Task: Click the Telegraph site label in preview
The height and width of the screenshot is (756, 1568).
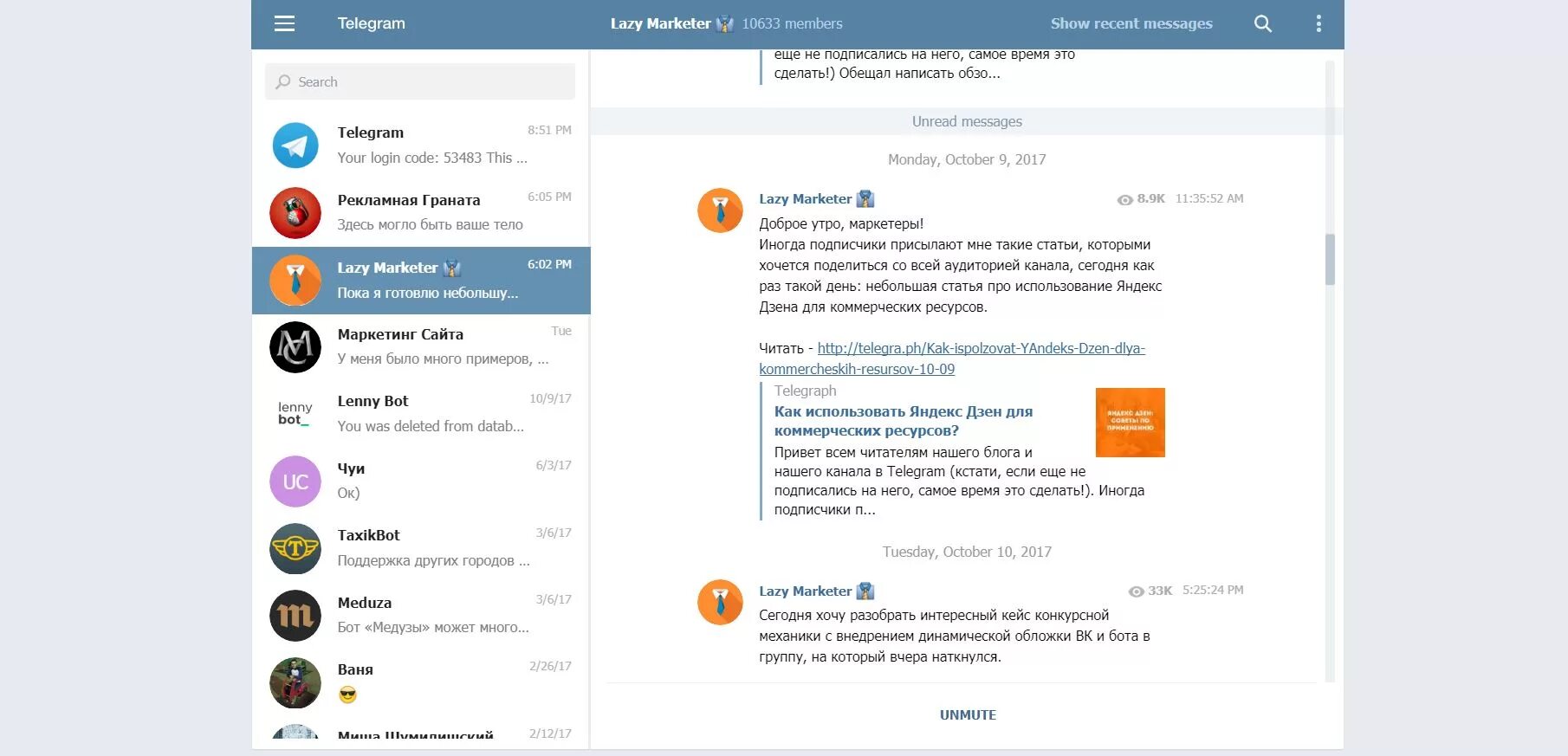Action: 805,391
